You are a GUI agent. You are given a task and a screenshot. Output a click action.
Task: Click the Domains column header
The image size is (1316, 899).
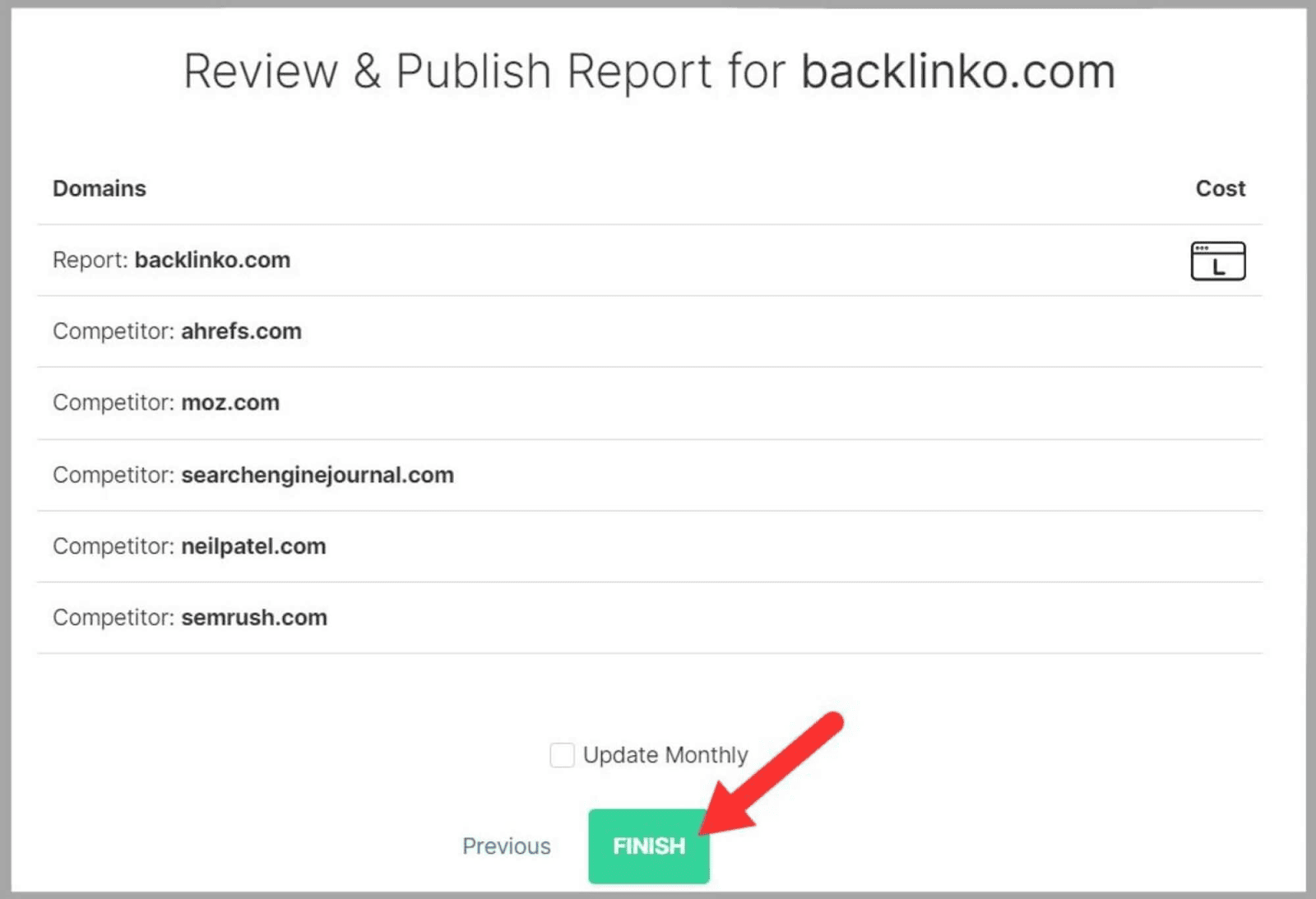click(100, 188)
